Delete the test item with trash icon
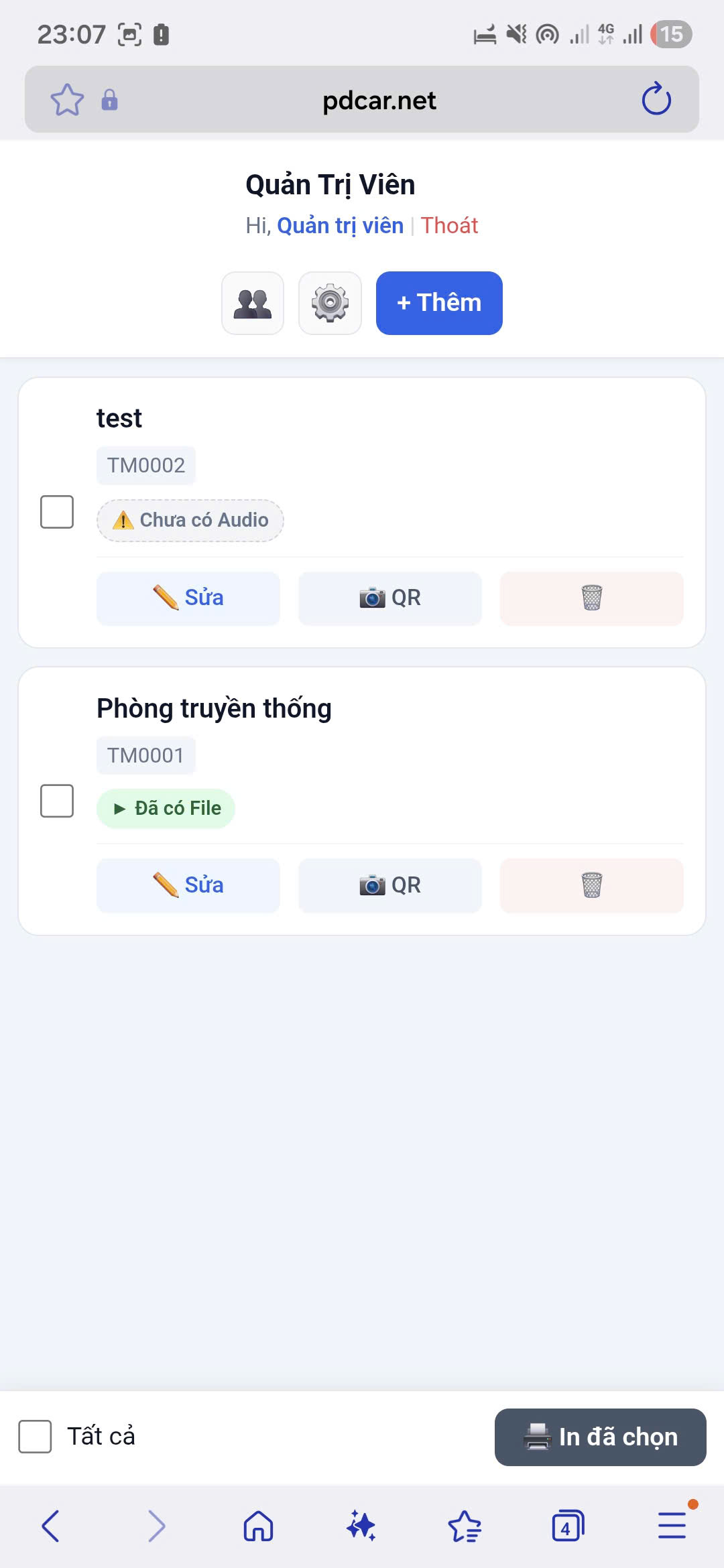The image size is (724, 1568). click(591, 598)
